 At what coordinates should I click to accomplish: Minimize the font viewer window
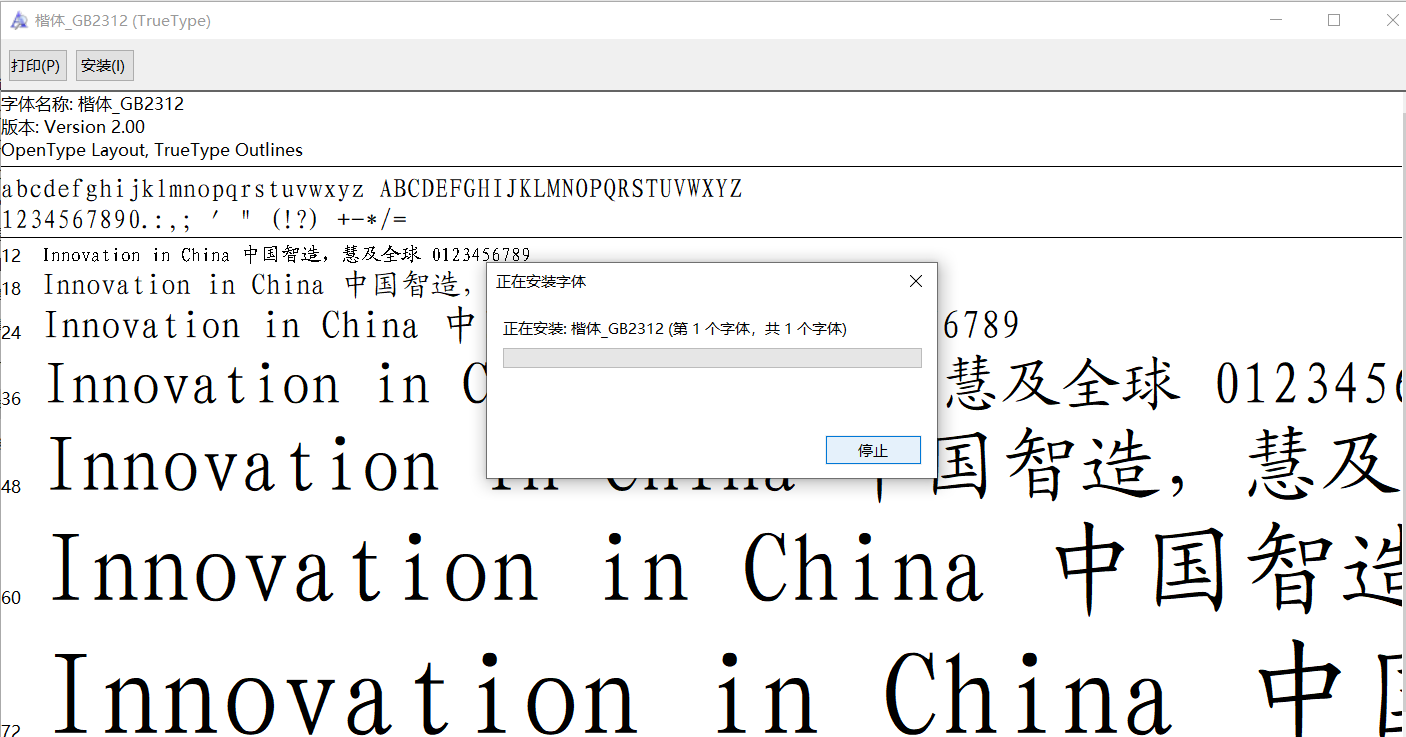[1278, 20]
